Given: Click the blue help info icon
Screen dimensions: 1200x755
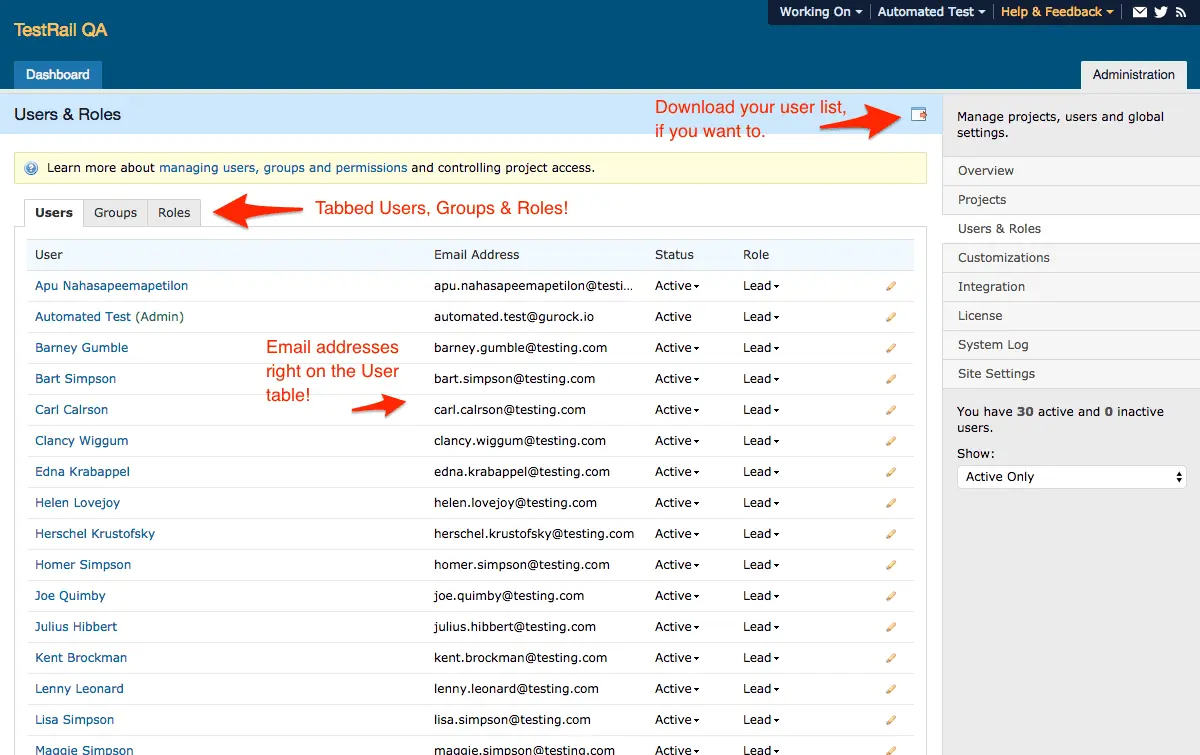Looking at the screenshot, I should coord(31,168).
